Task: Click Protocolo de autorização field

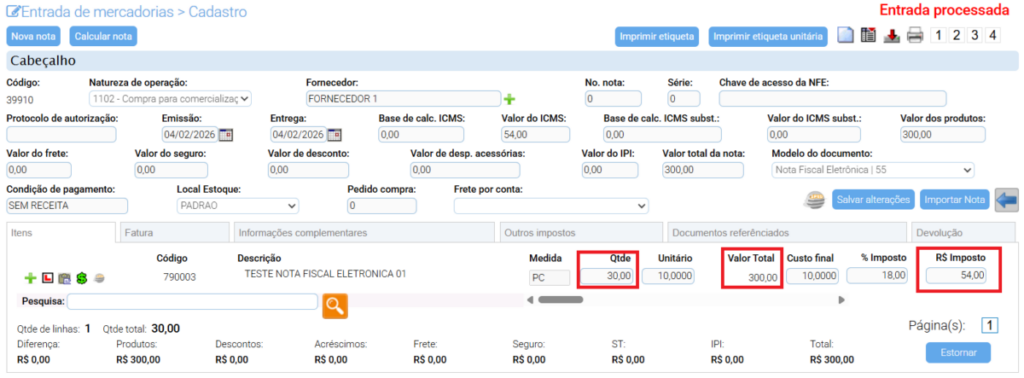Action: click(61, 135)
